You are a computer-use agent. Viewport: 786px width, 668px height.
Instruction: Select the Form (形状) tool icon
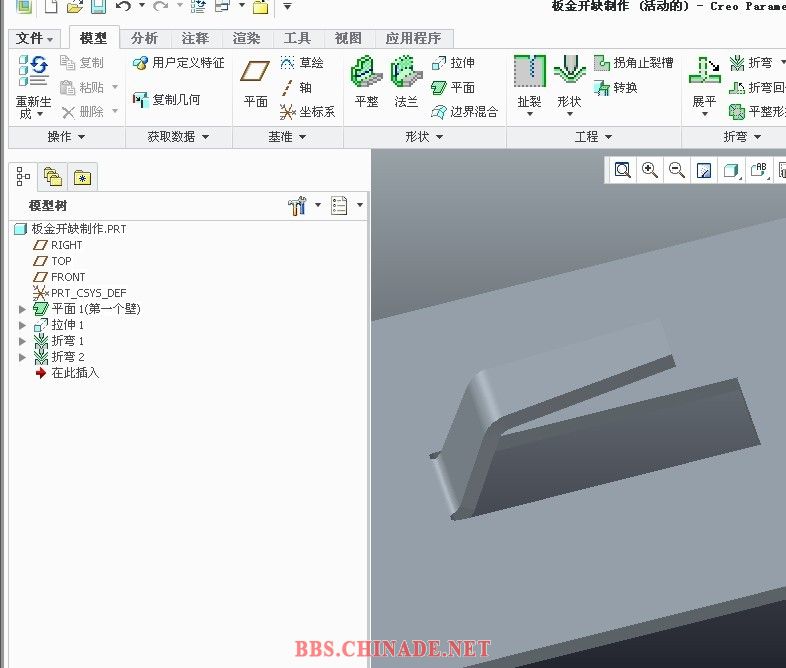569,73
